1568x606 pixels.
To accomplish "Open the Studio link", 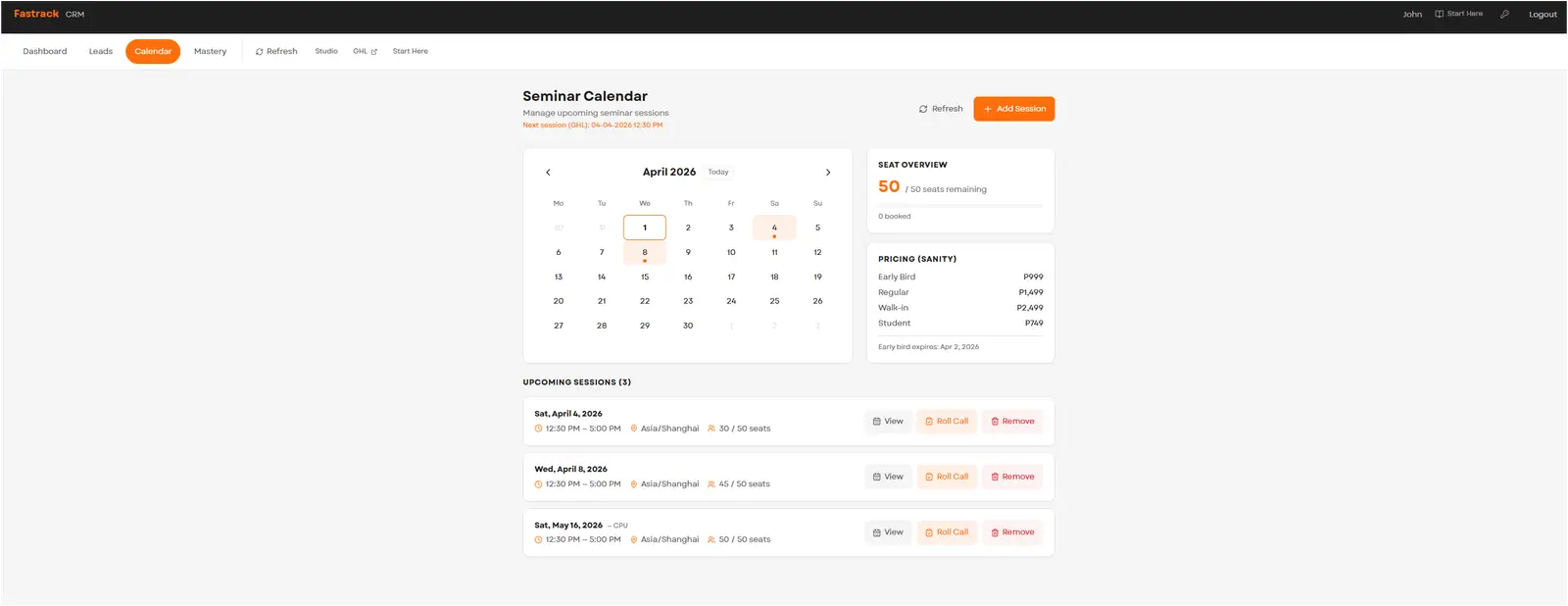I will [x=326, y=51].
